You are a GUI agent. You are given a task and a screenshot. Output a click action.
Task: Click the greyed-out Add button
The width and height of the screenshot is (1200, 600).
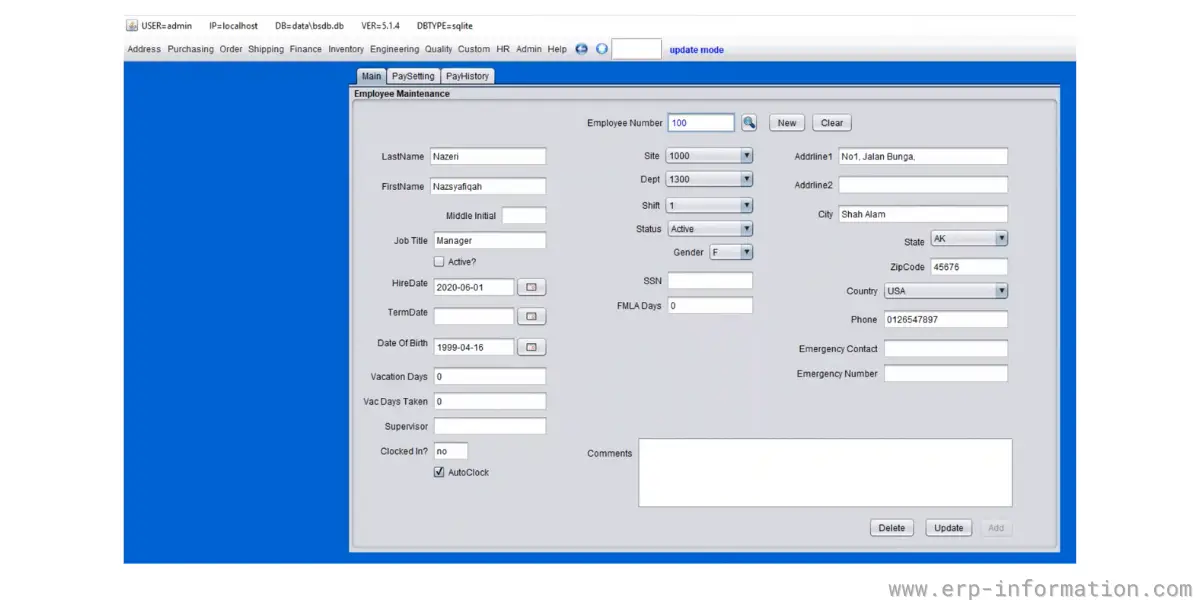pos(996,528)
